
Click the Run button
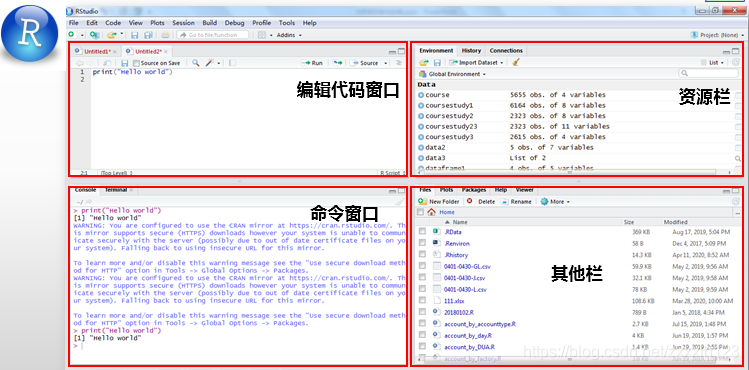pyautogui.click(x=312, y=63)
